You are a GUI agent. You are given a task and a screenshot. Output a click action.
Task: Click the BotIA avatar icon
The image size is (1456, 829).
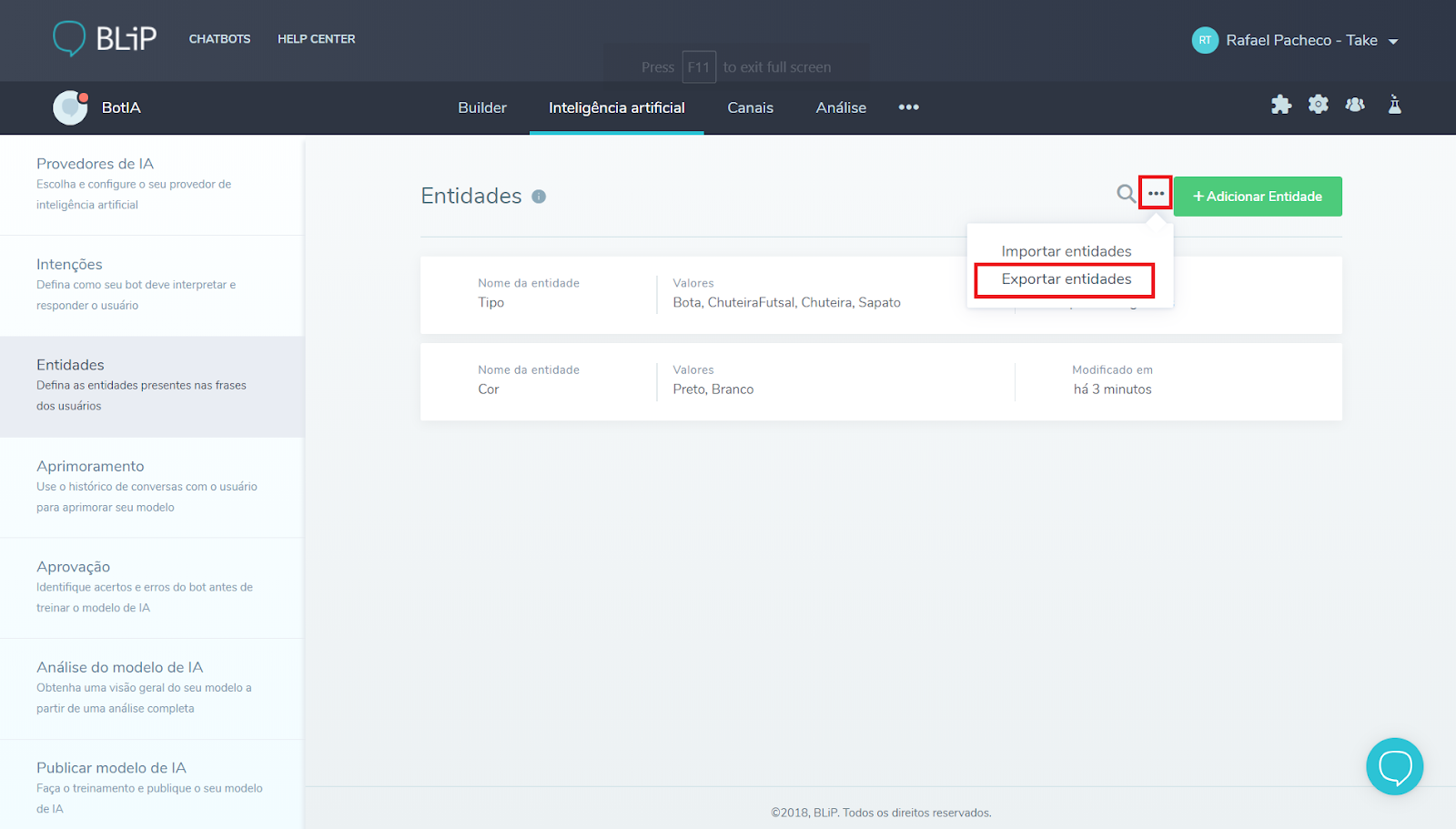[70, 107]
